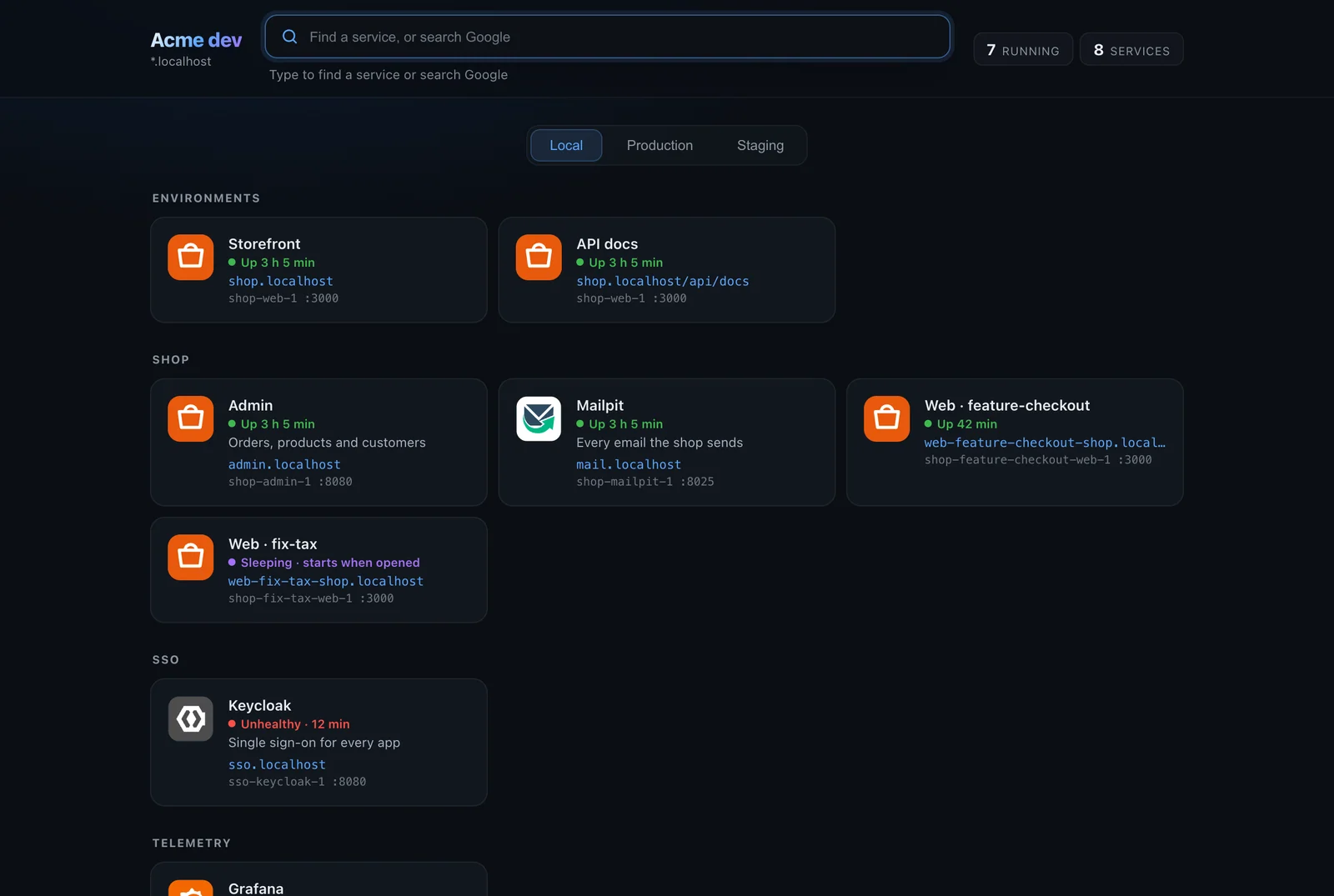This screenshot has width=1334, height=896.
Task: Click the 'Up 42 min' status
Action: 960,424
